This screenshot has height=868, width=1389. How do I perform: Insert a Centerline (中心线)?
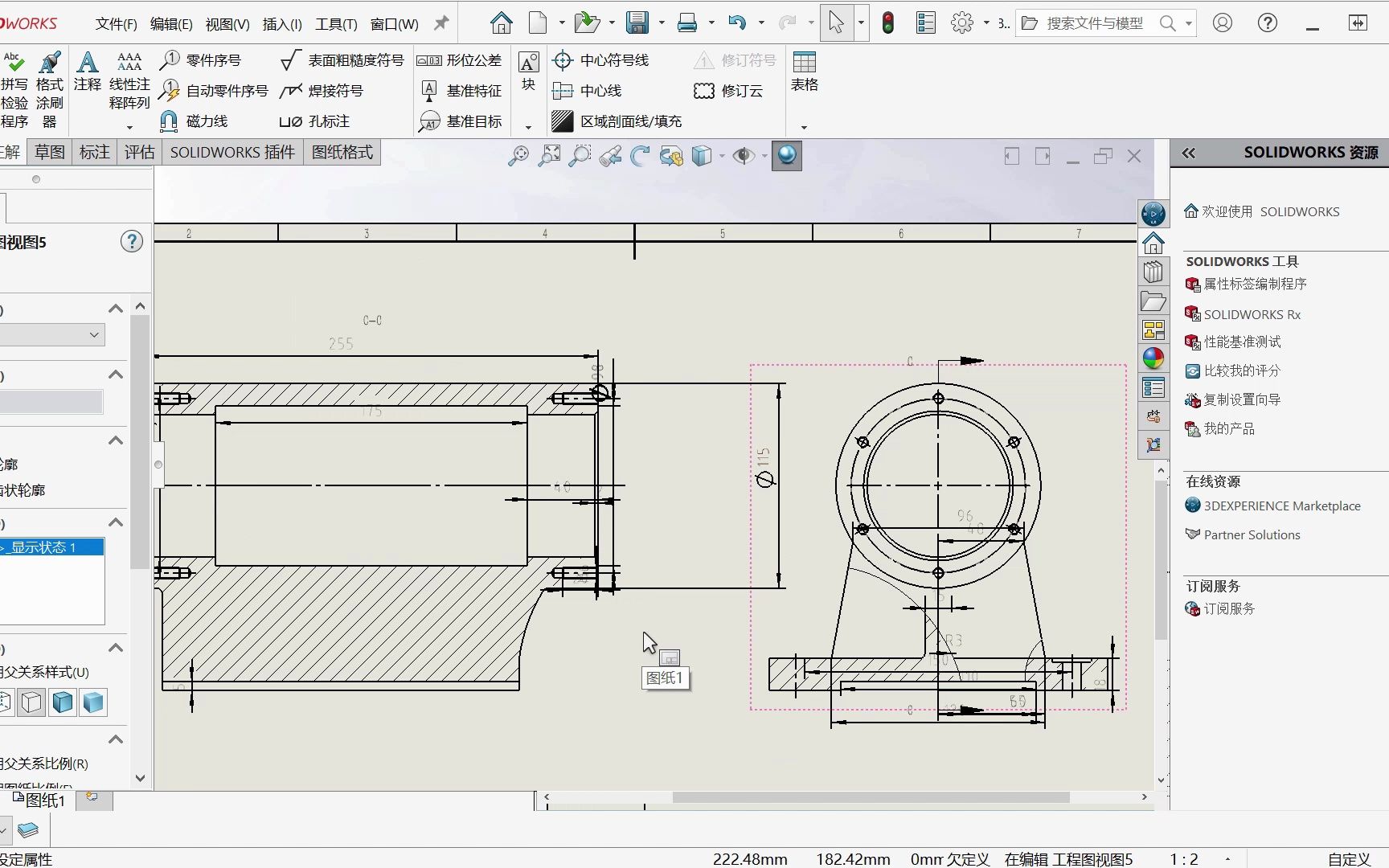coord(587,91)
